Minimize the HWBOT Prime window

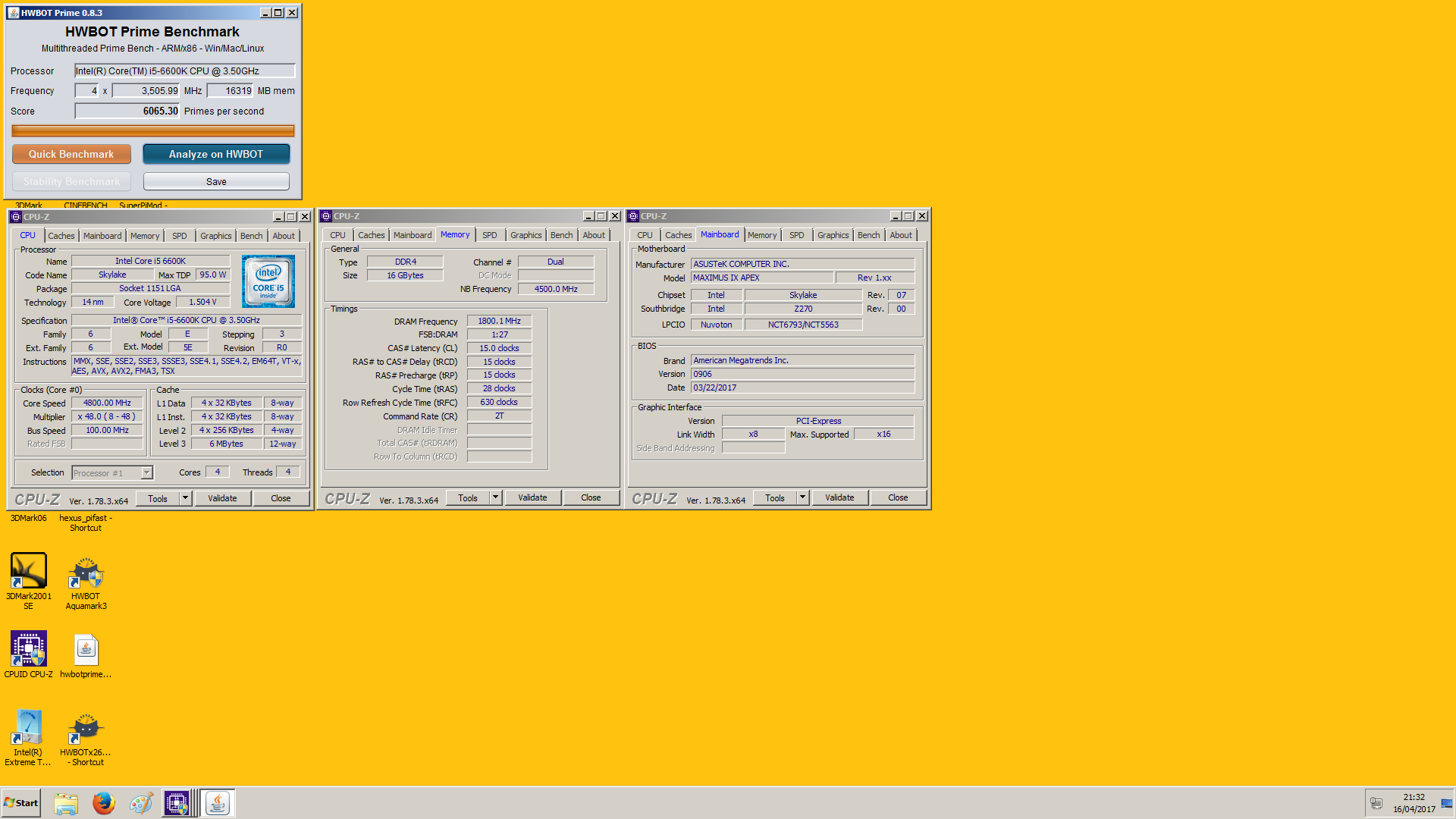pyautogui.click(x=265, y=13)
